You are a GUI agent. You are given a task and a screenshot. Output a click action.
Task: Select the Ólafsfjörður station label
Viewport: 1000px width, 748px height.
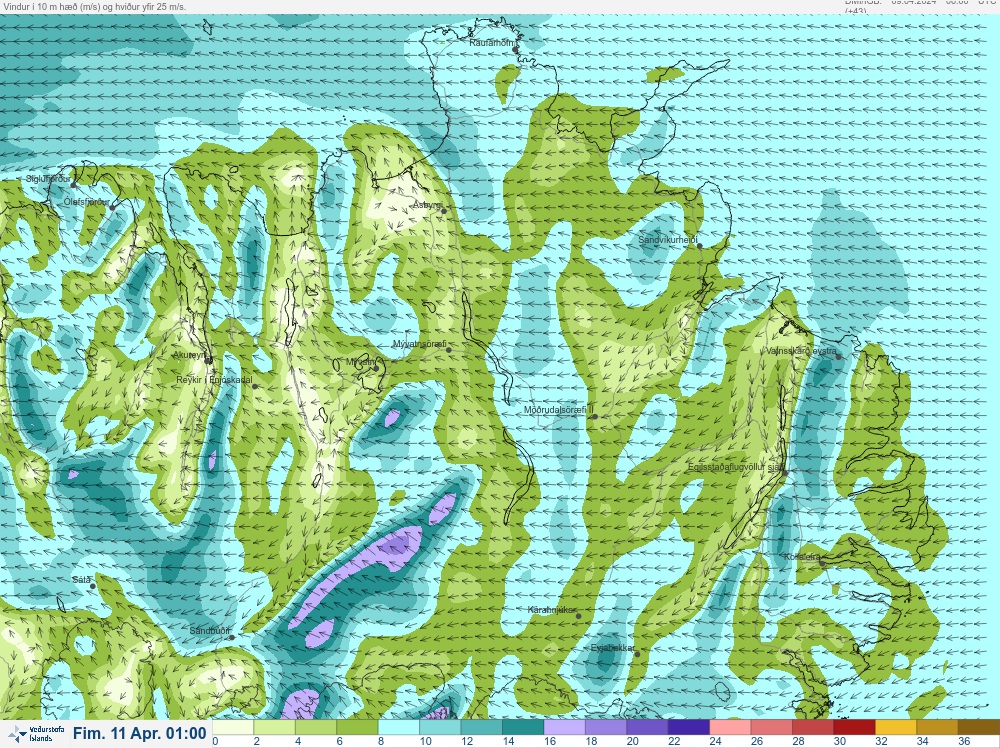pos(87,202)
